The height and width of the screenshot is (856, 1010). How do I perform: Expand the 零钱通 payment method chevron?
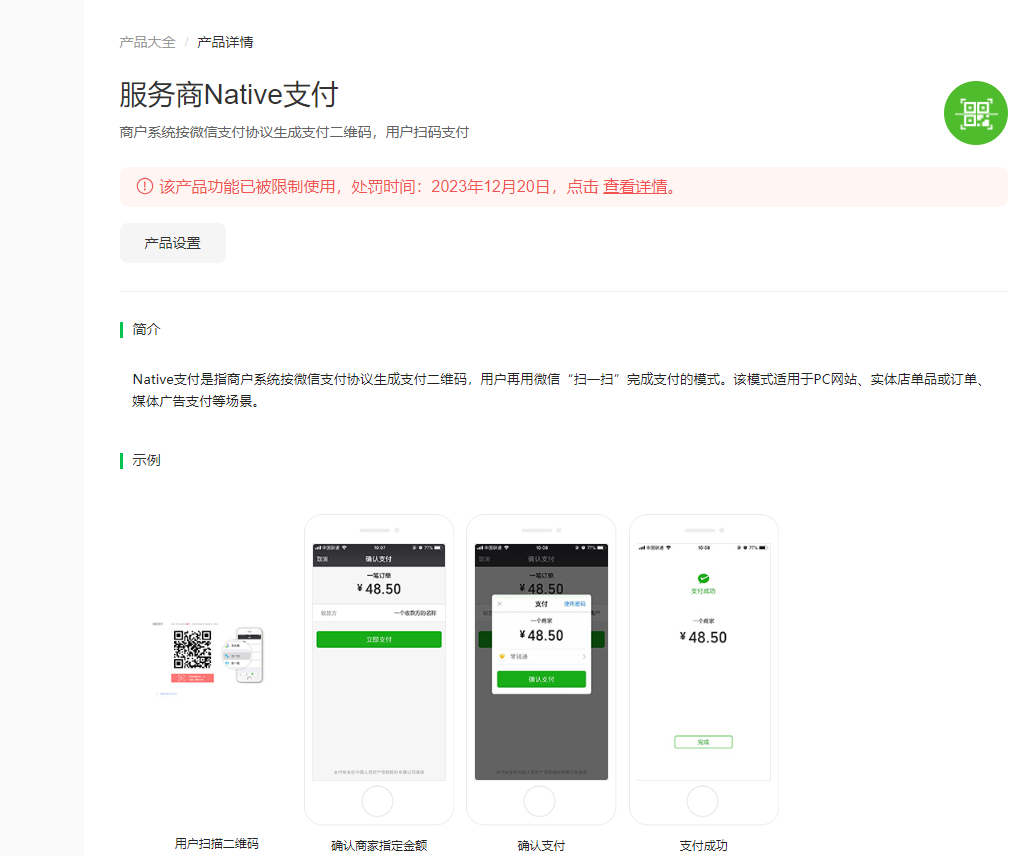coord(584,657)
